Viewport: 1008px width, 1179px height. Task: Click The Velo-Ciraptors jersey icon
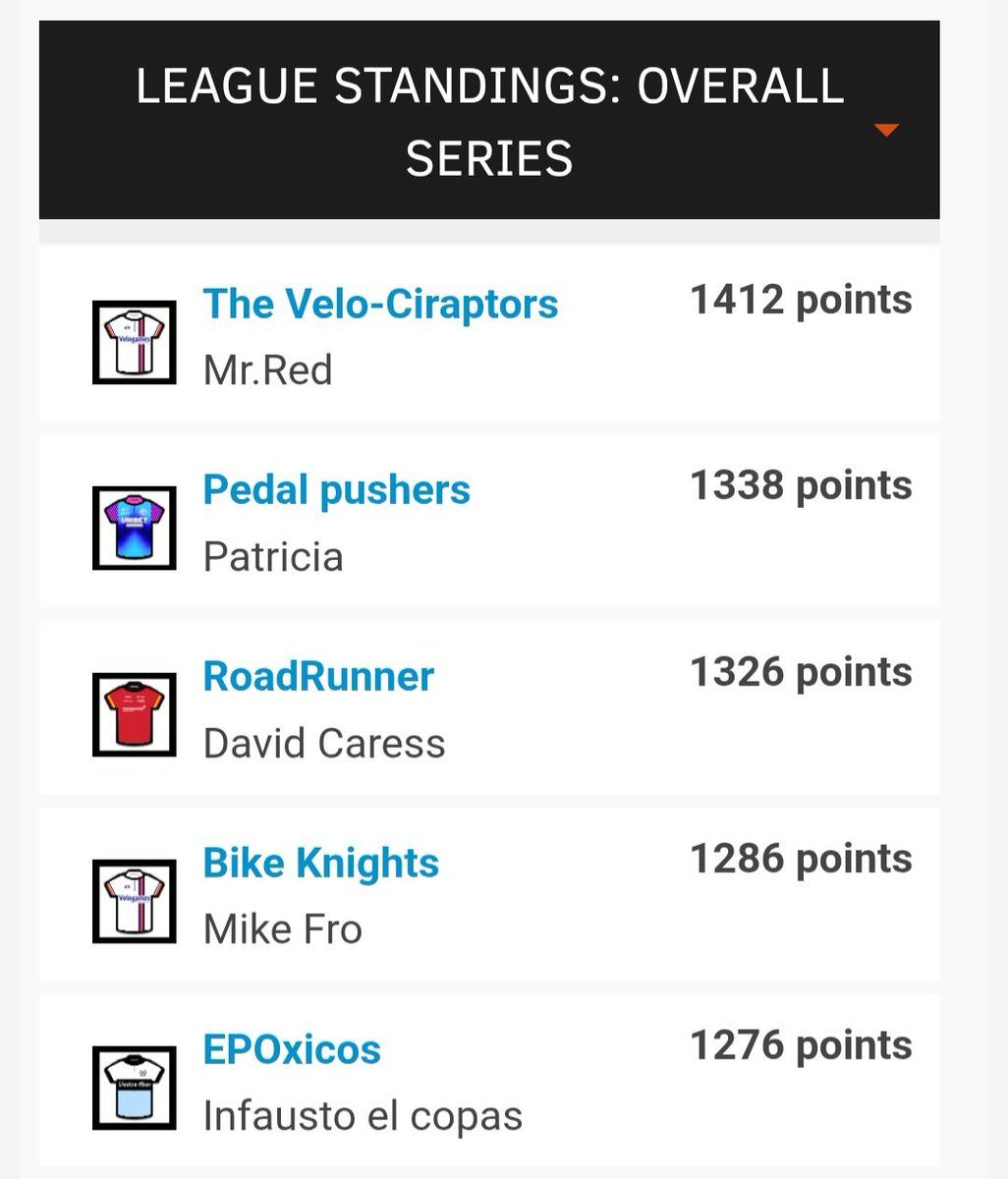pos(135,342)
